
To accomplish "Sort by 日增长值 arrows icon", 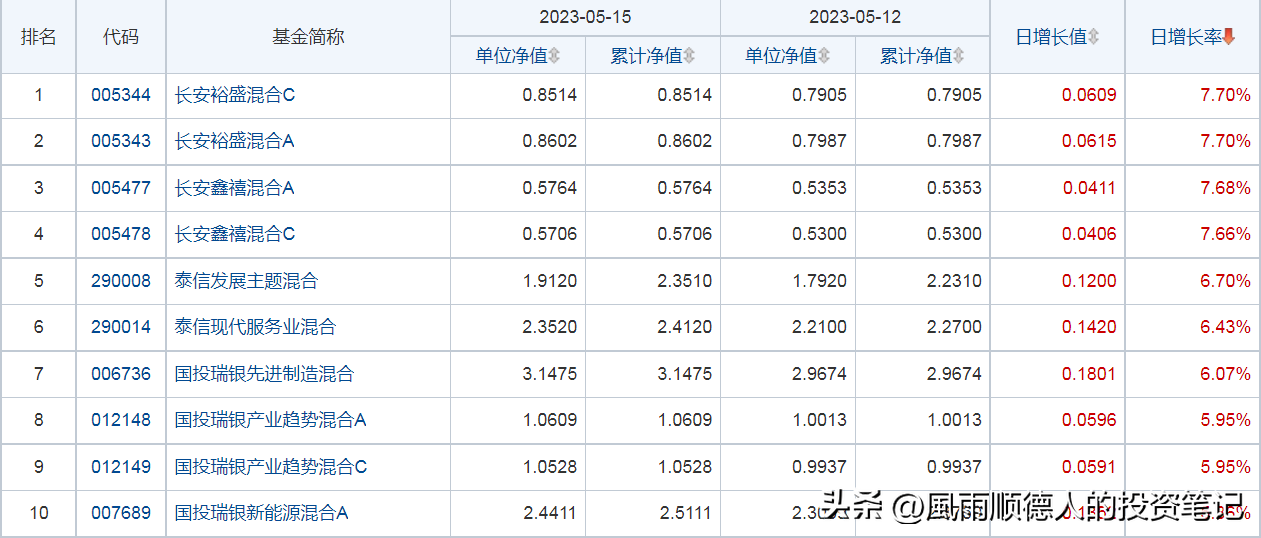I will pos(1093,37).
